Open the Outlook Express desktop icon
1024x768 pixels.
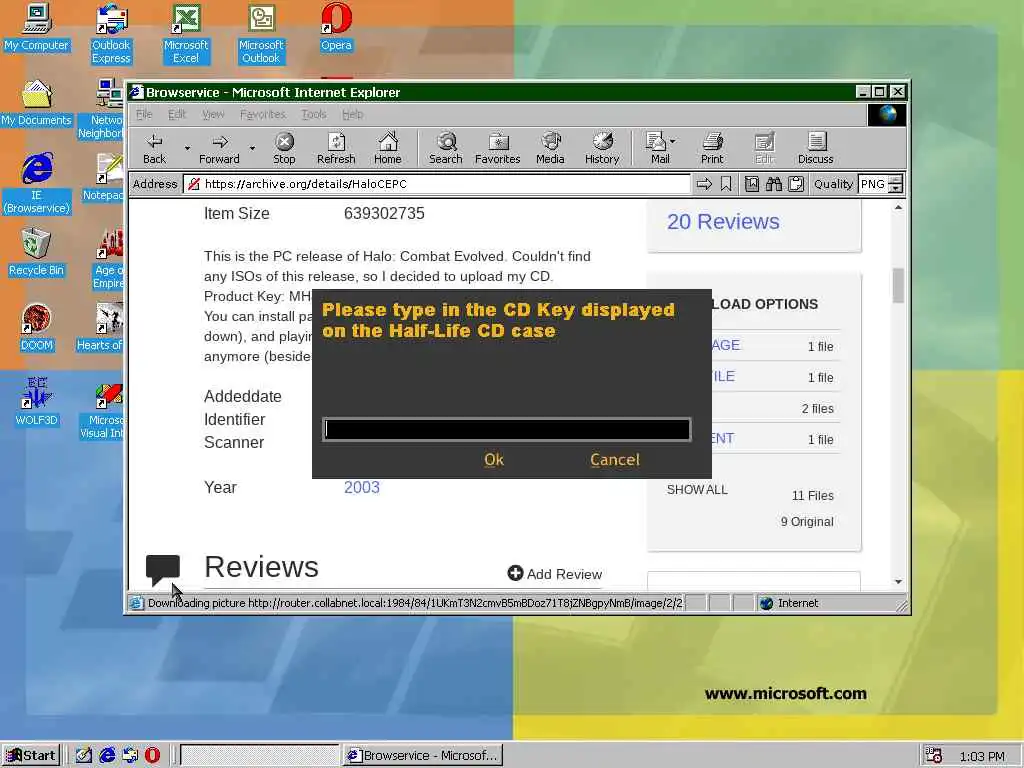pos(111,34)
